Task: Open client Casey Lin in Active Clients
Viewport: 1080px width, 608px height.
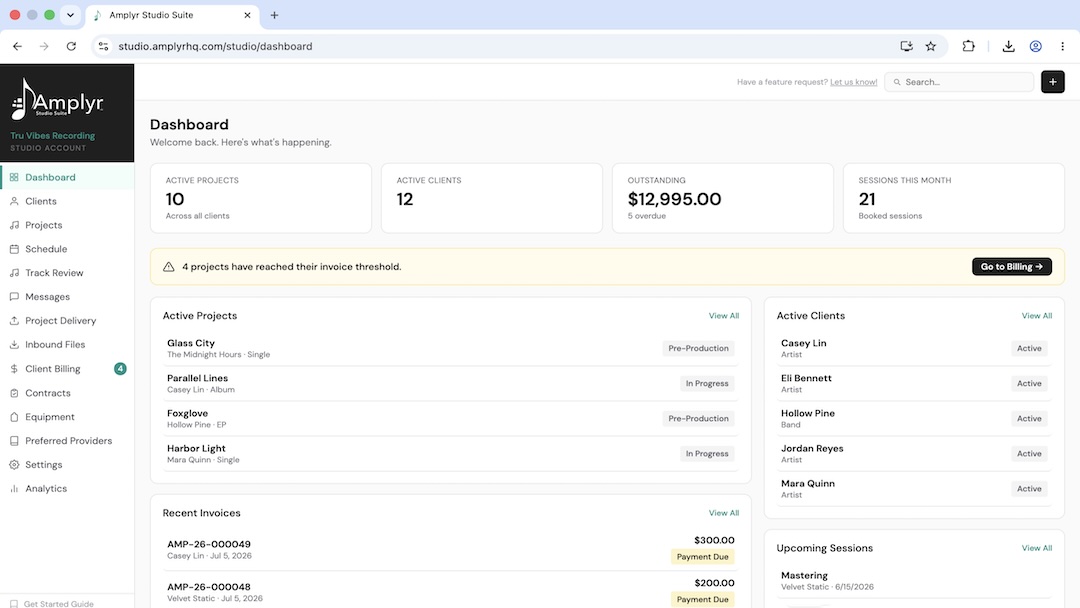Action: point(914,348)
